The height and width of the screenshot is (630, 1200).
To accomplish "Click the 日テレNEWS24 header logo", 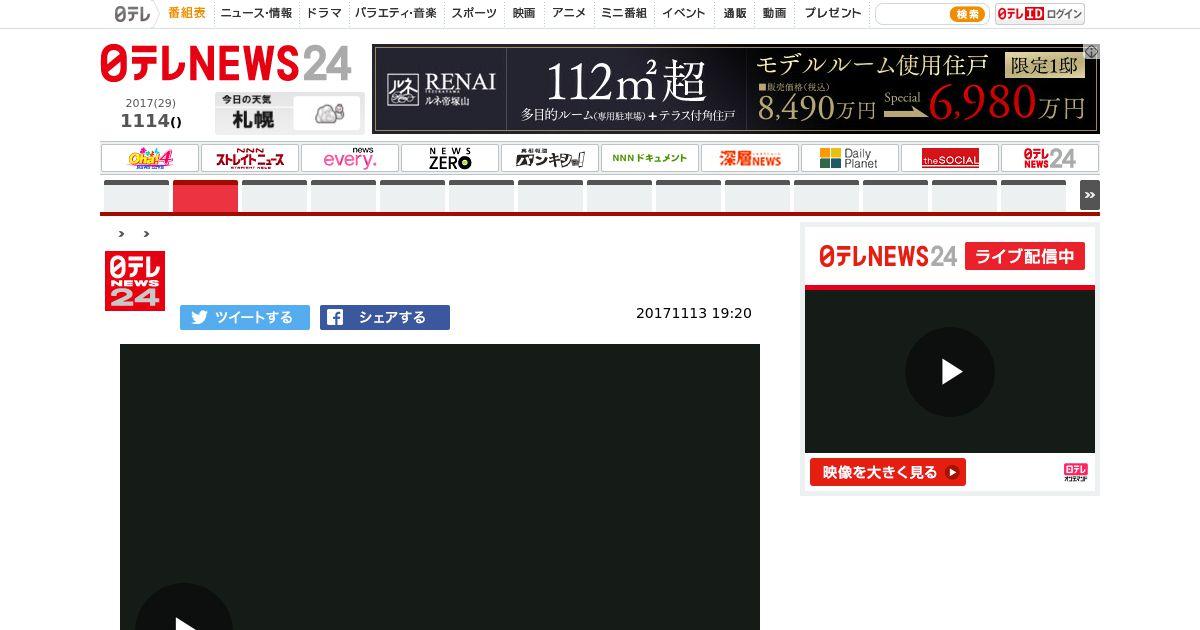I will point(226,64).
